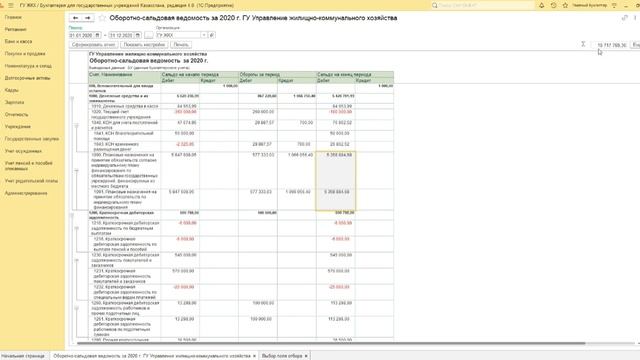Screen dimensions: 640x360
Task: Open the Банк и касса section
Action: (x=18, y=42)
